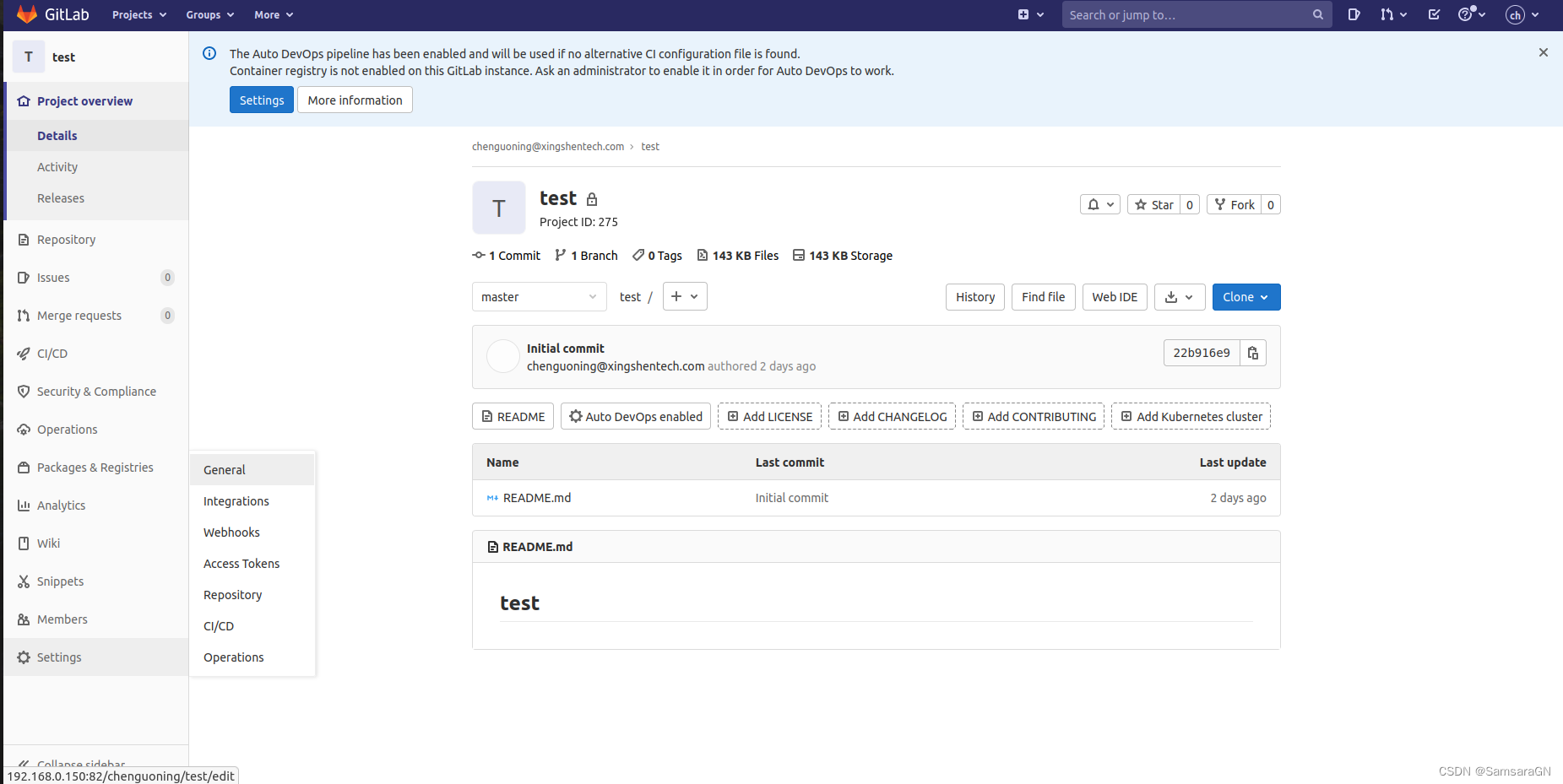The height and width of the screenshot is (784, 1563).
Task: Click Auto DevOps enabled button
Action: [x=636, y=416]
